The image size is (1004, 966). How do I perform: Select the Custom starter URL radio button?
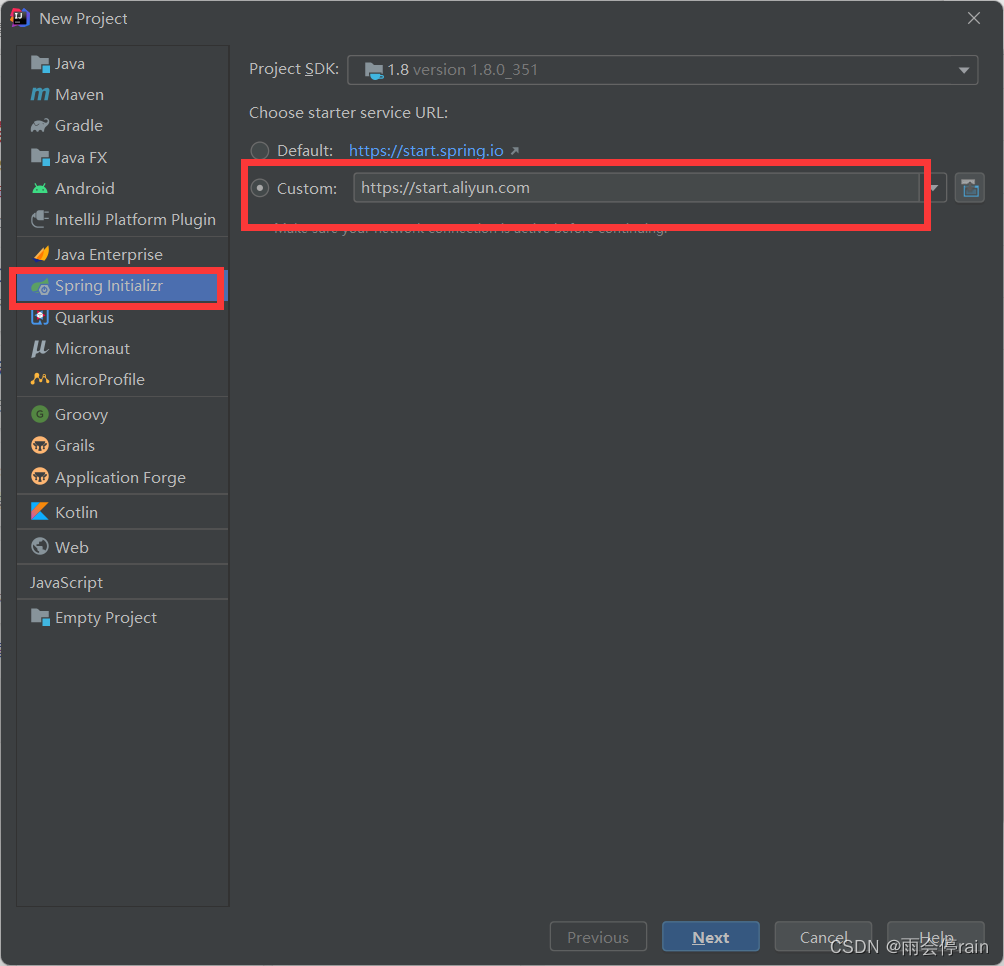coord(259,188)
